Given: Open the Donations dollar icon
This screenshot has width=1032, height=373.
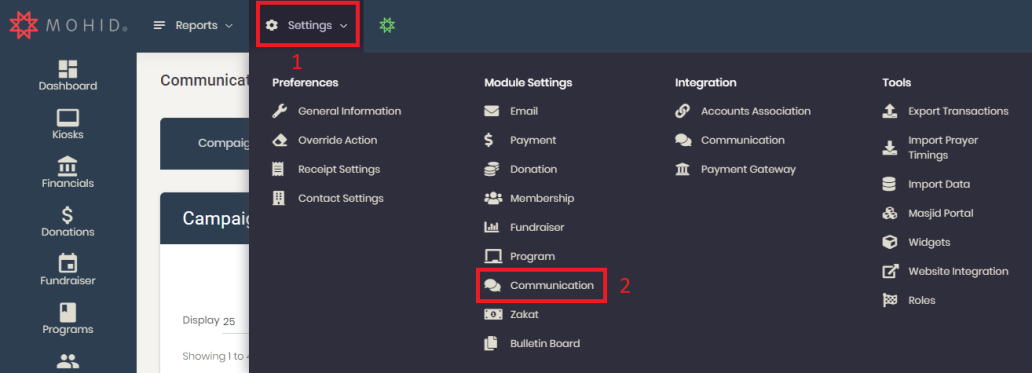Looking at the screenshot, I should (68, 214).
